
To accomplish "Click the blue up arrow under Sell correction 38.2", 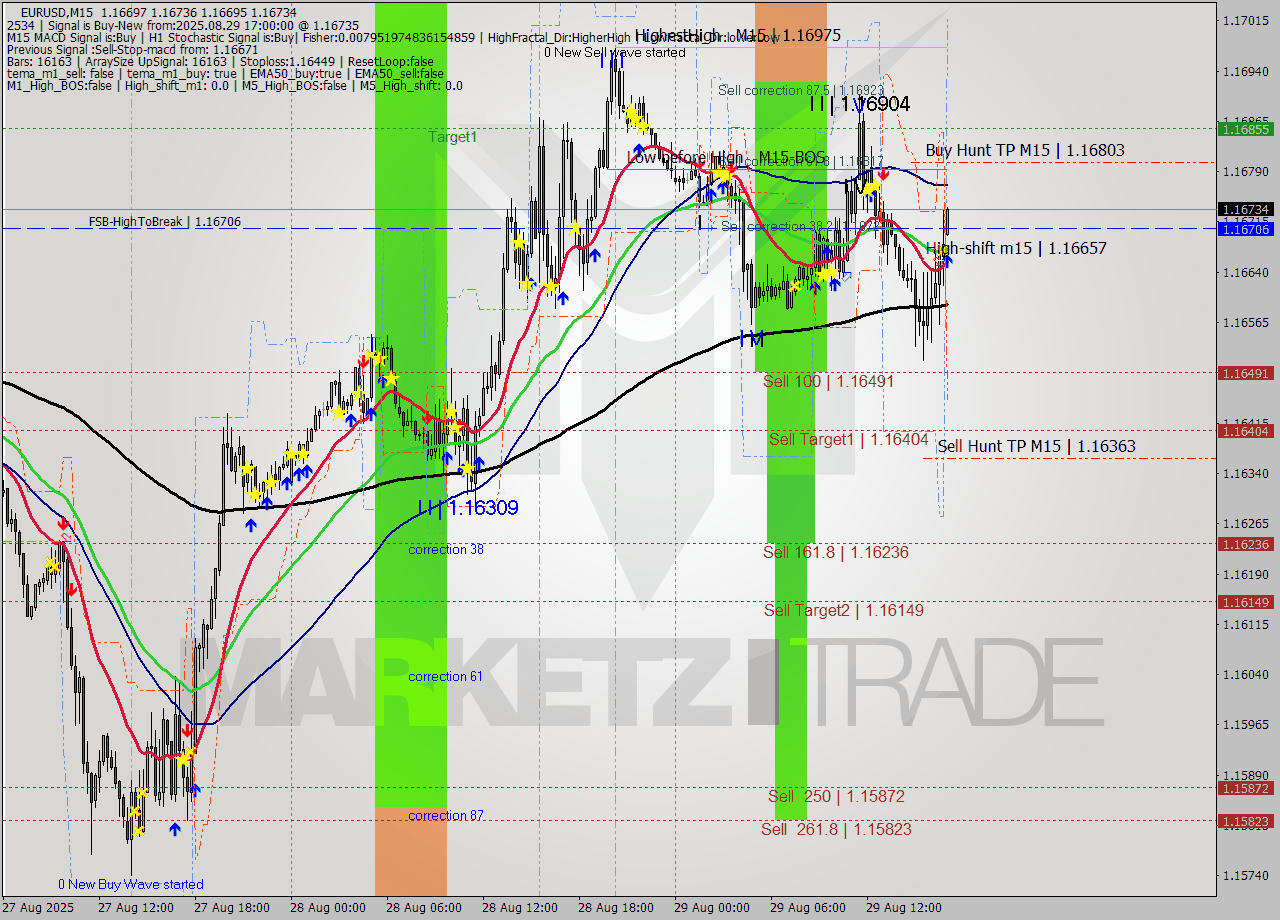I will point(827,253).
